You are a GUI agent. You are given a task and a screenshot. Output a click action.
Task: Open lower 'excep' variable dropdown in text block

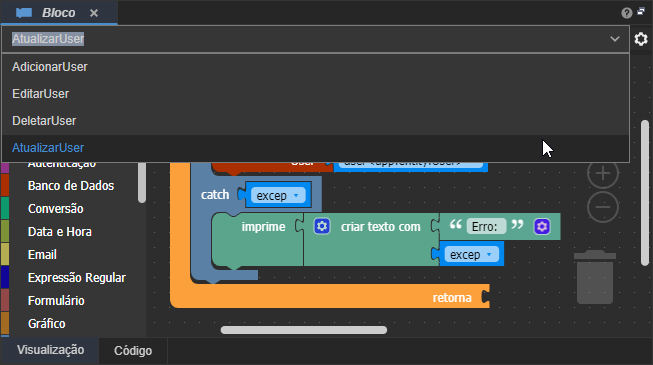click(471, 255)
